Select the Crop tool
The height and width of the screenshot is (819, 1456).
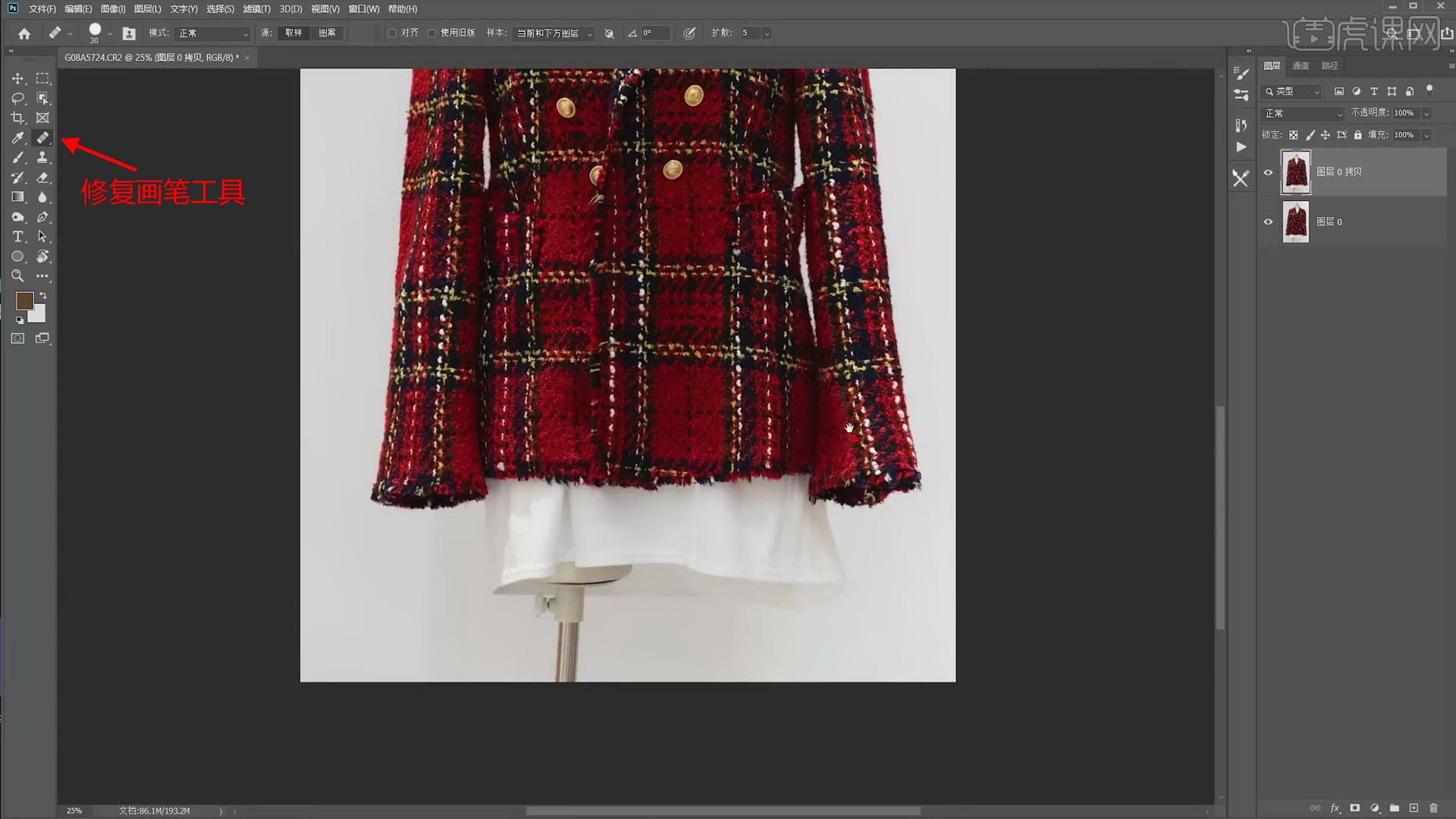pos(17,118)
